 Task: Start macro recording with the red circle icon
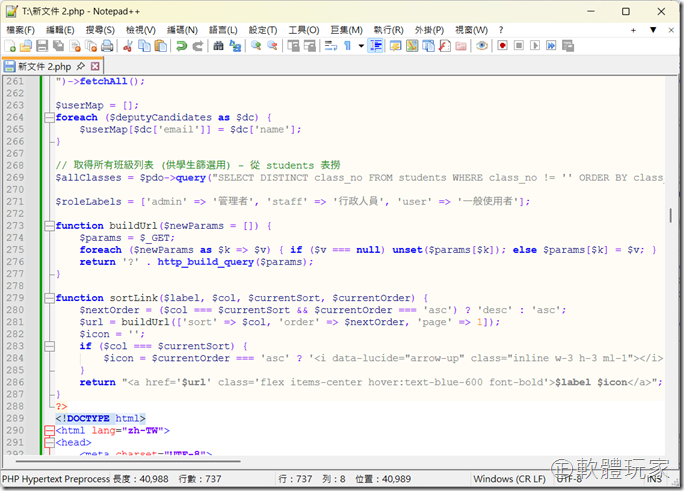click(502, 46)
